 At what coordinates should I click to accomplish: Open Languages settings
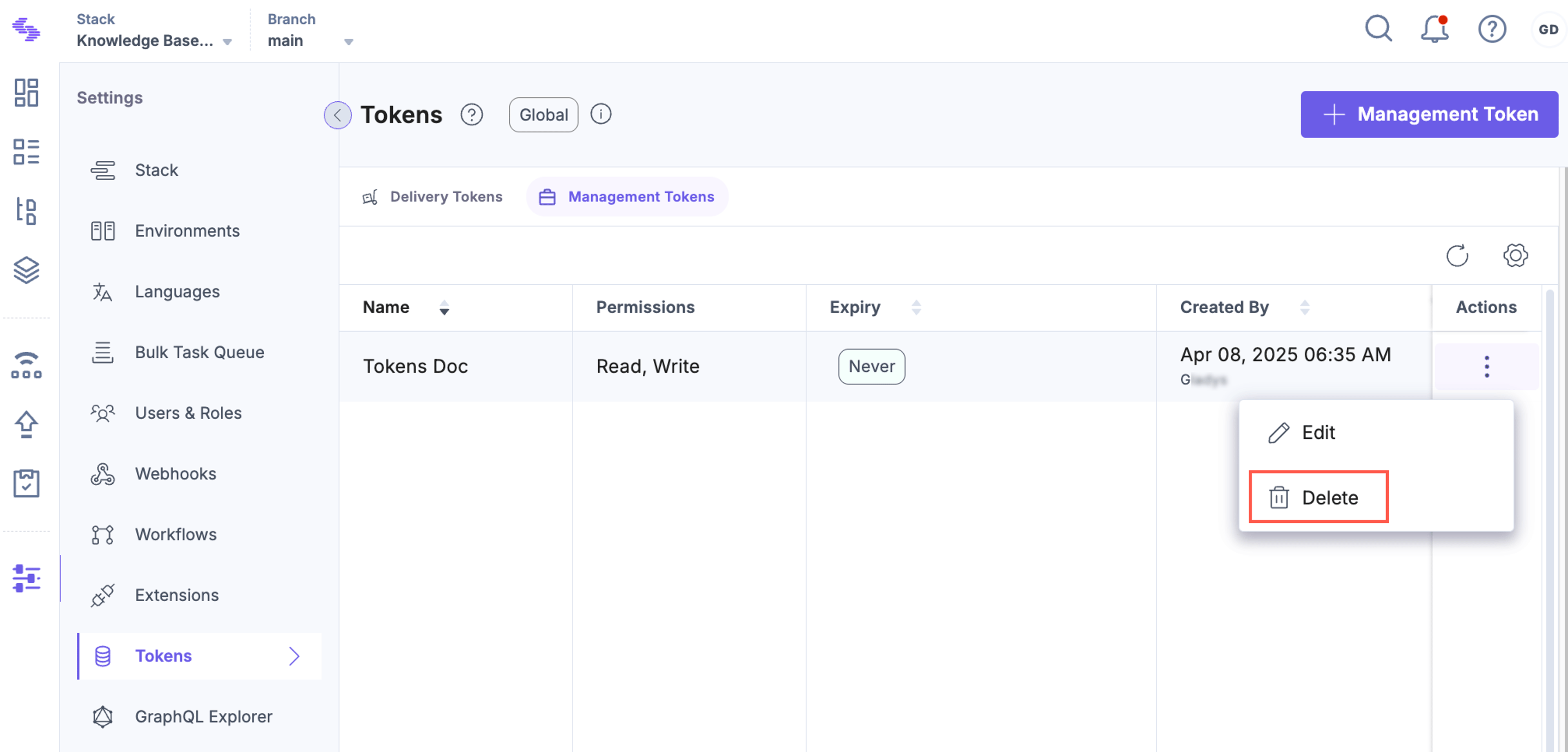click(199, 292)
